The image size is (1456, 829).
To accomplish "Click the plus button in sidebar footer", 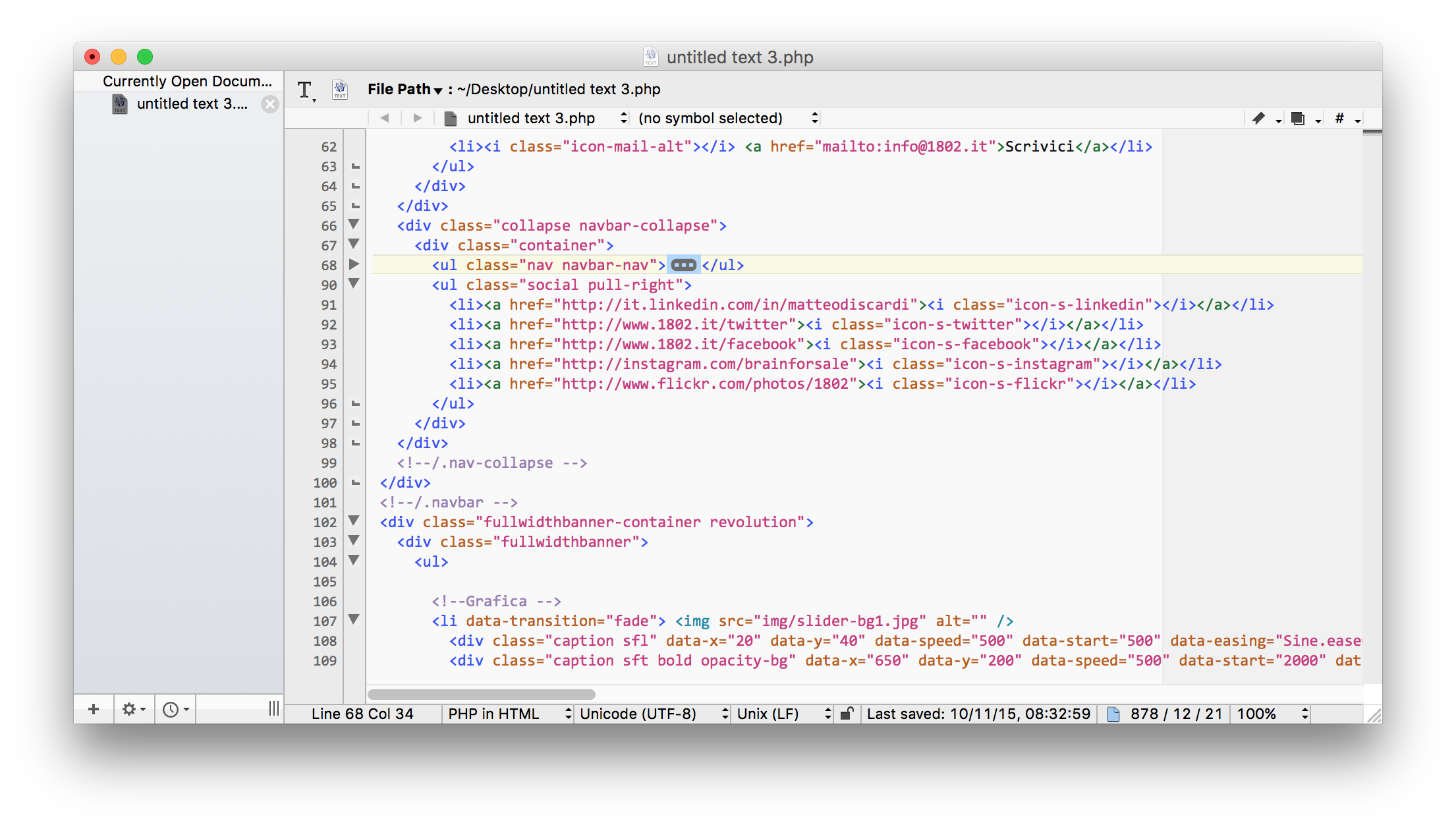I will (x=94, y=709).
